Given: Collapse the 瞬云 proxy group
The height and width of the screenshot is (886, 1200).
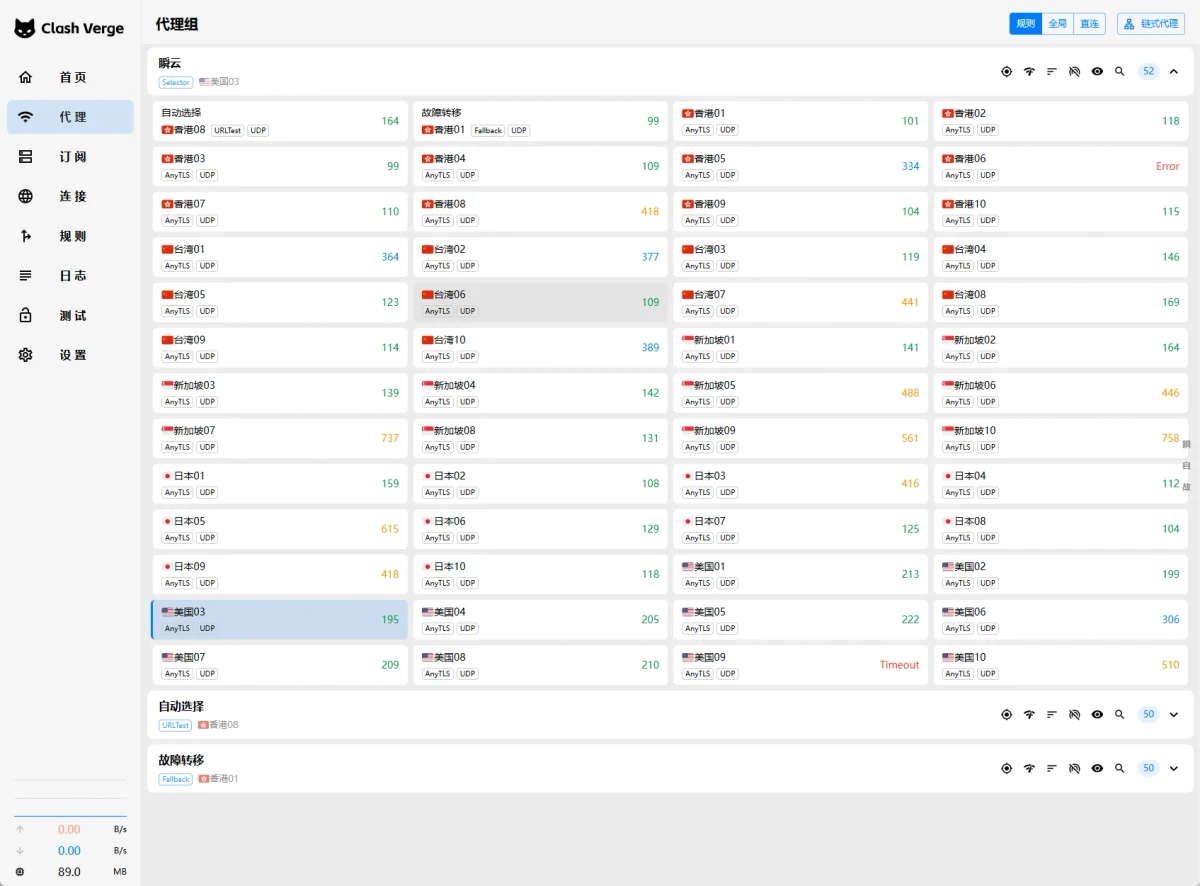Looking at the screenshot, I should click(1174, 71).
